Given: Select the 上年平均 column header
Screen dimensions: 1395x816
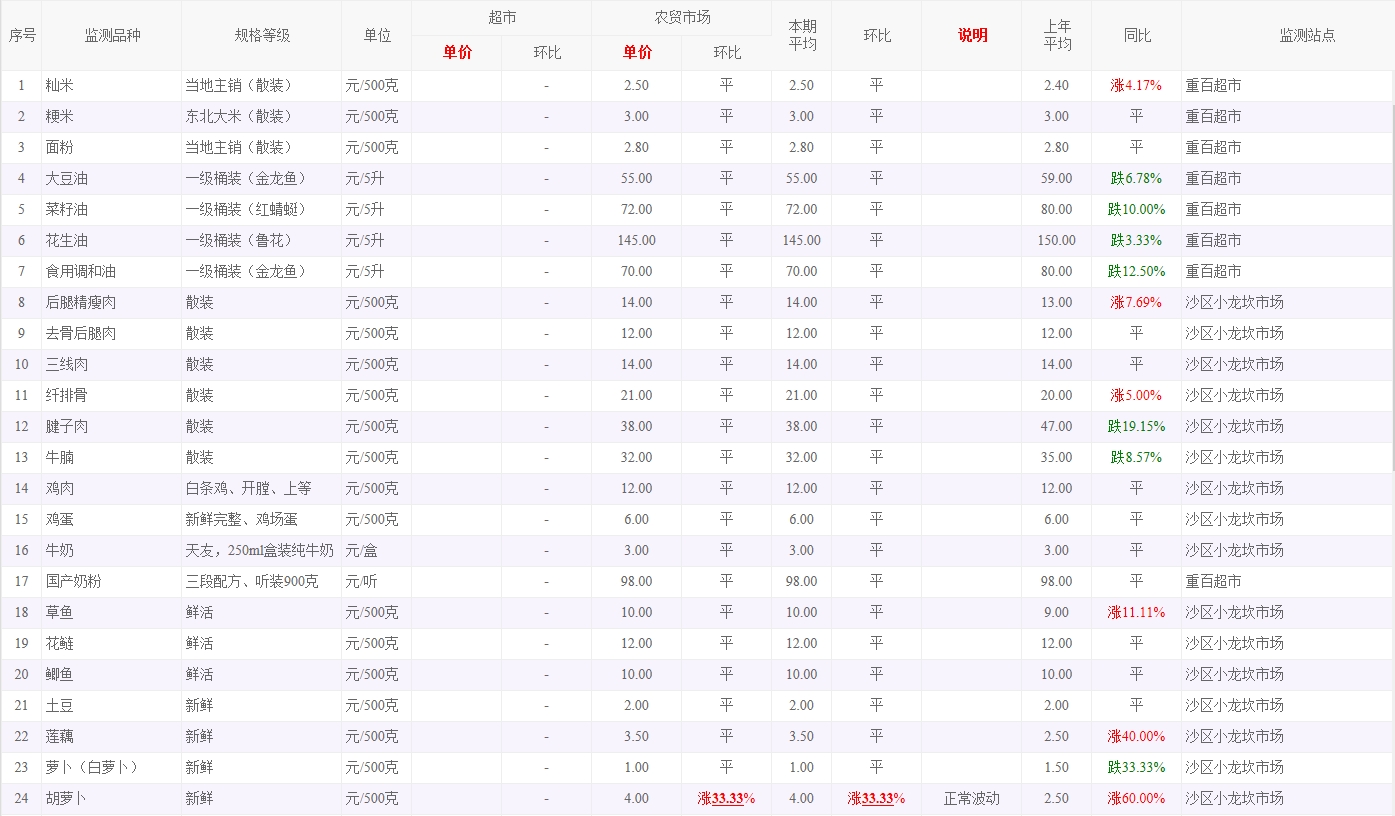Looking at the screenshot, I should (1057, 35).
